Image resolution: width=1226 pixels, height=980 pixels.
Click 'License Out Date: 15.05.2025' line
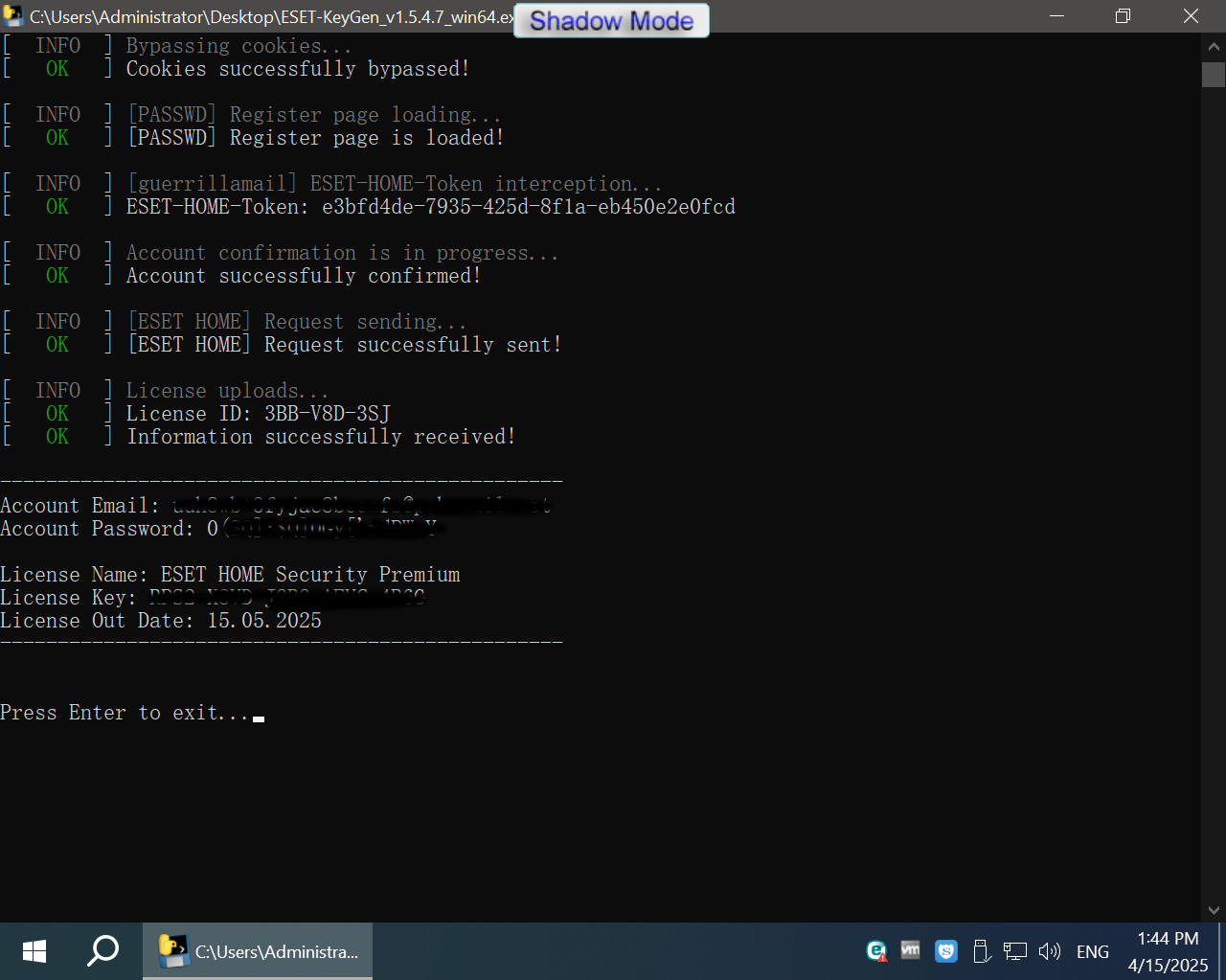click(x=161, y=621)
